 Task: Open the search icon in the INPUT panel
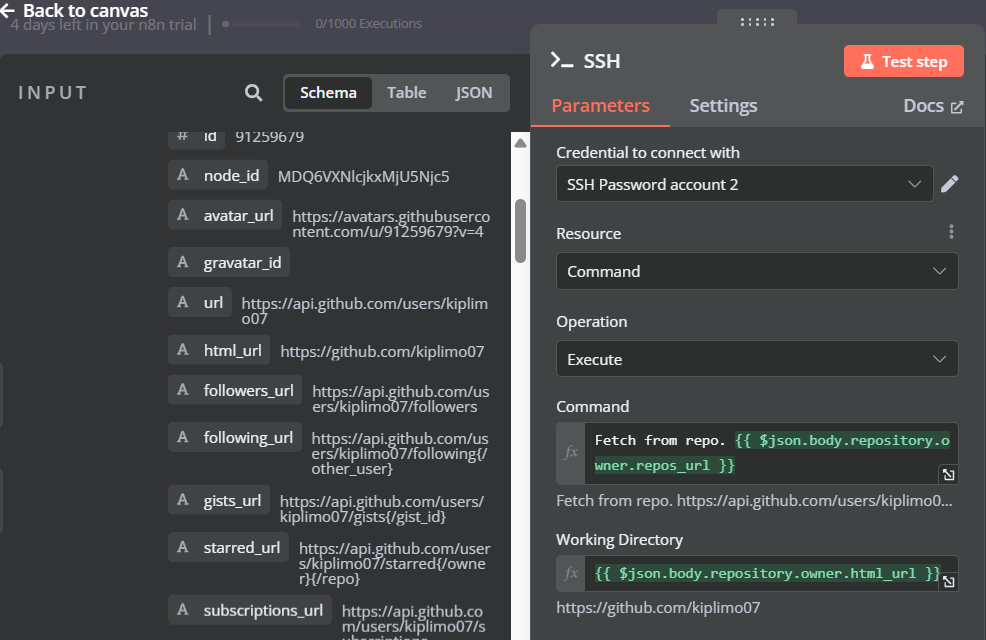point(253,92)
